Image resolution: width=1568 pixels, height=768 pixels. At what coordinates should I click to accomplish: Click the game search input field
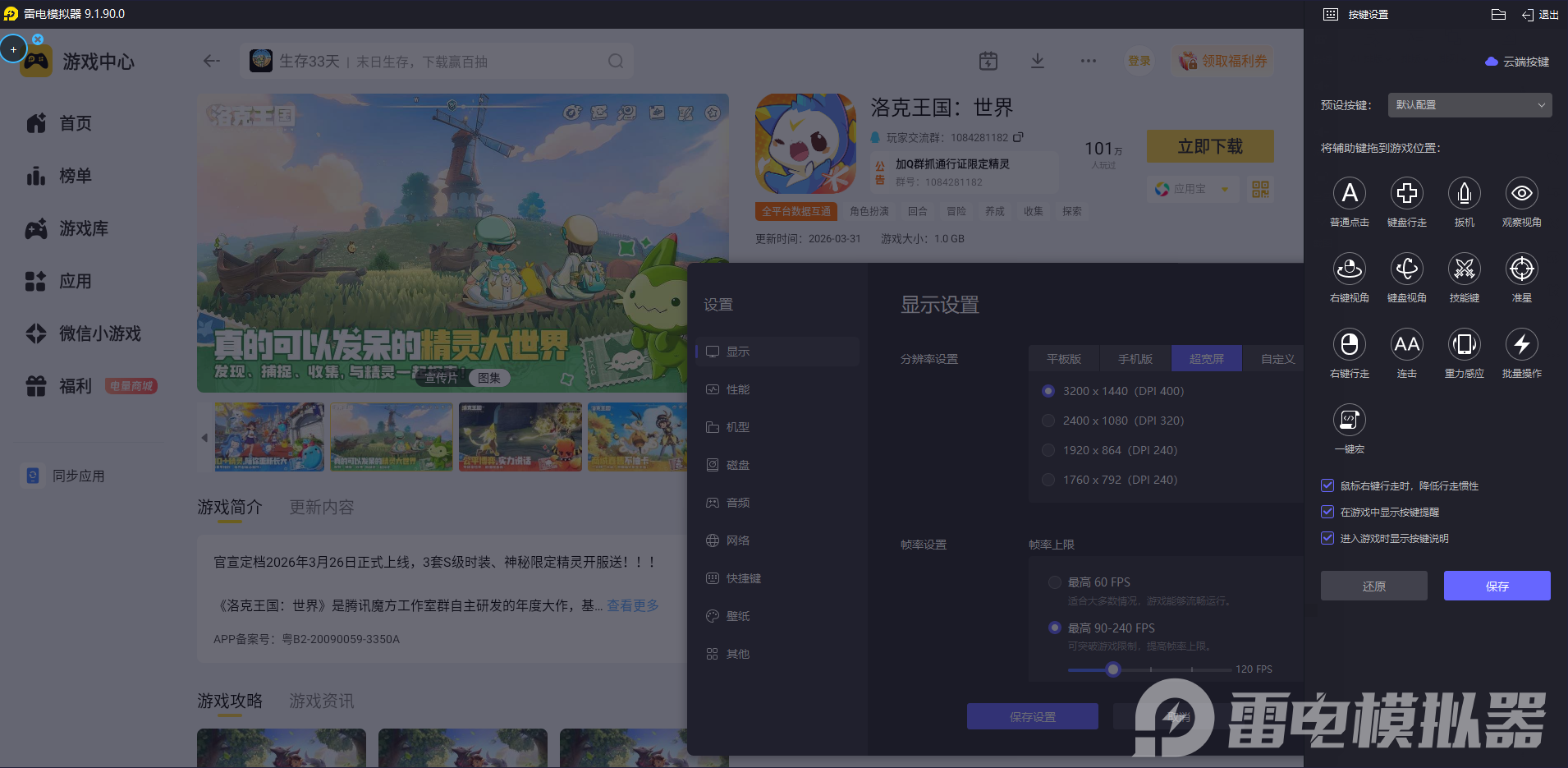tap(437, 62)
